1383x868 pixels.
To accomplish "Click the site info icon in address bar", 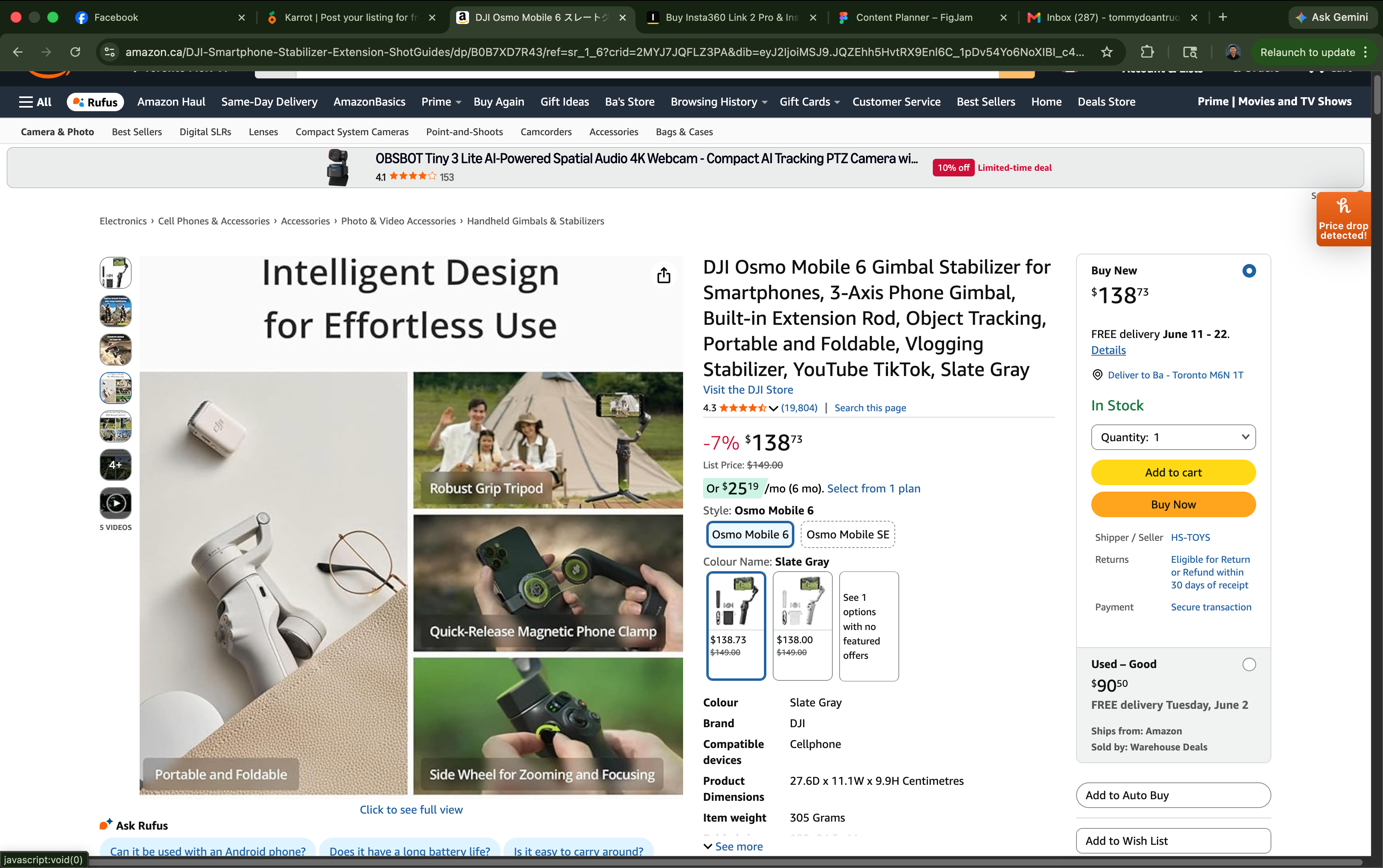I will (109, 52).
